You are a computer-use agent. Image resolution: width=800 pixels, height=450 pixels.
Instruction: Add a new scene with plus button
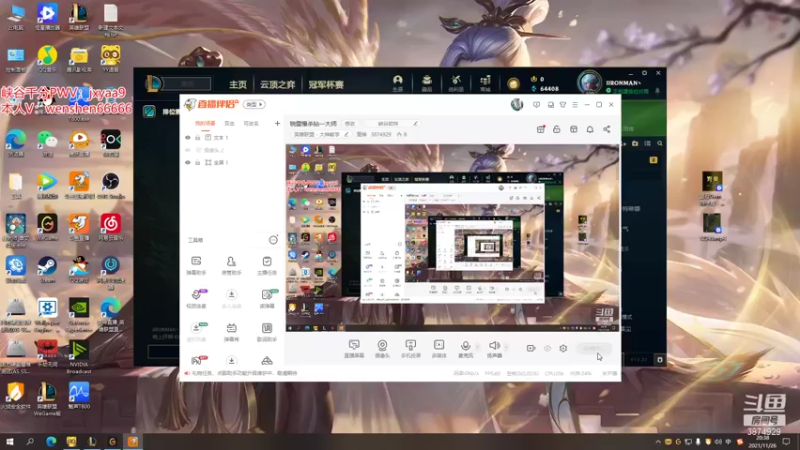pyautogui.click(x=277, y=123)
